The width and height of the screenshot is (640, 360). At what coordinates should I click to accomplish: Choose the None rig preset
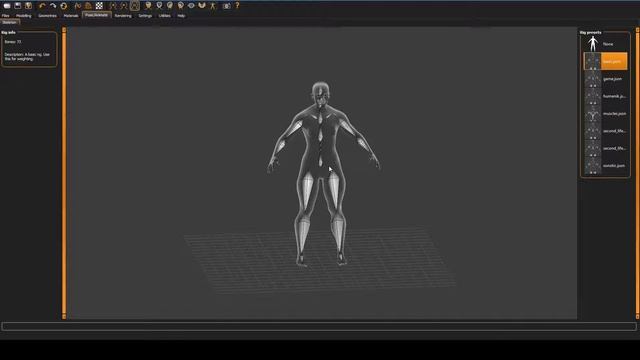606,44
